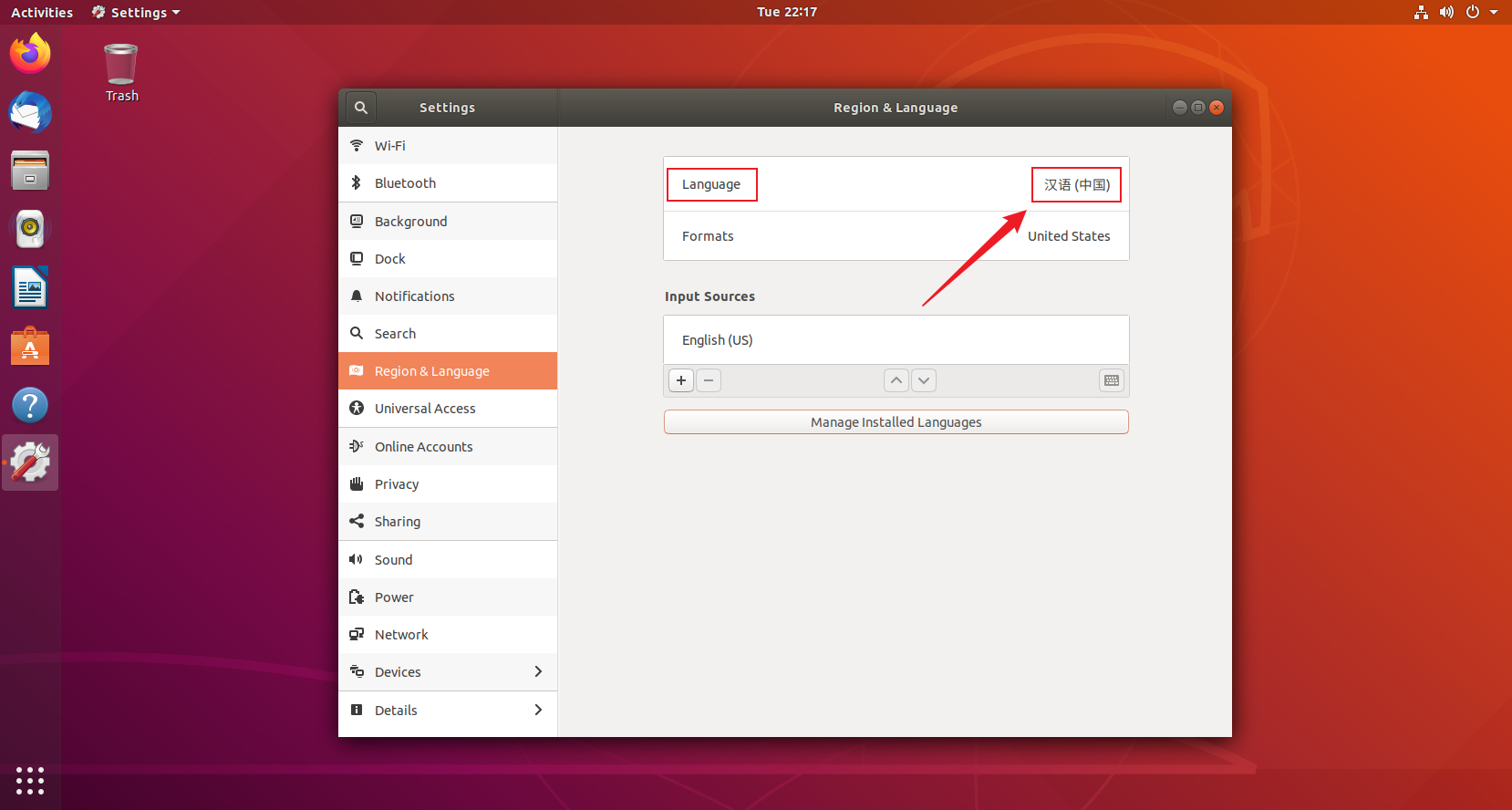Click the 汉语 (中国) language value
This screenshot has width=1512, height=810.
[x=1077, y=184]
